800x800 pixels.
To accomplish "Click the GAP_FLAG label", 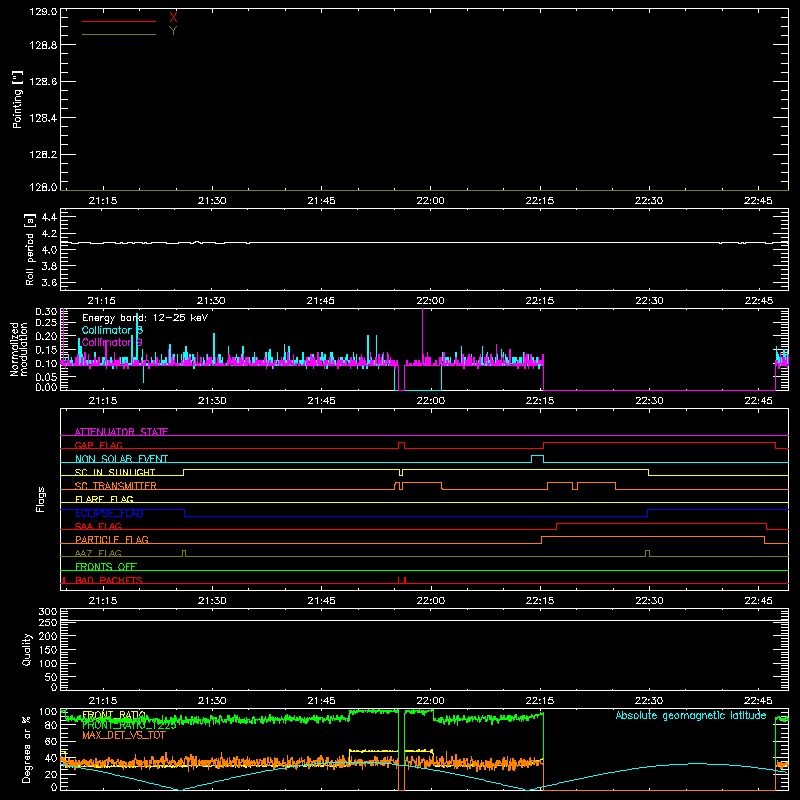I will pyautogui.click(x=98, y=445).
